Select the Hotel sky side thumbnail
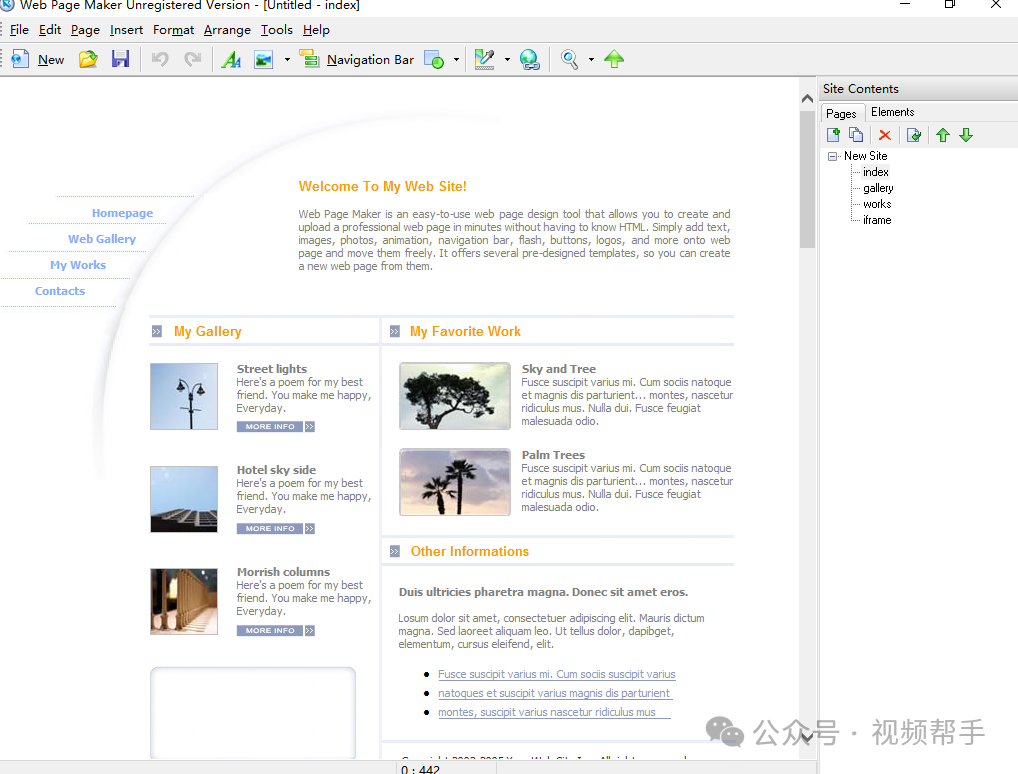Screen dimensions: 1018x774 [x=184, y=499]
